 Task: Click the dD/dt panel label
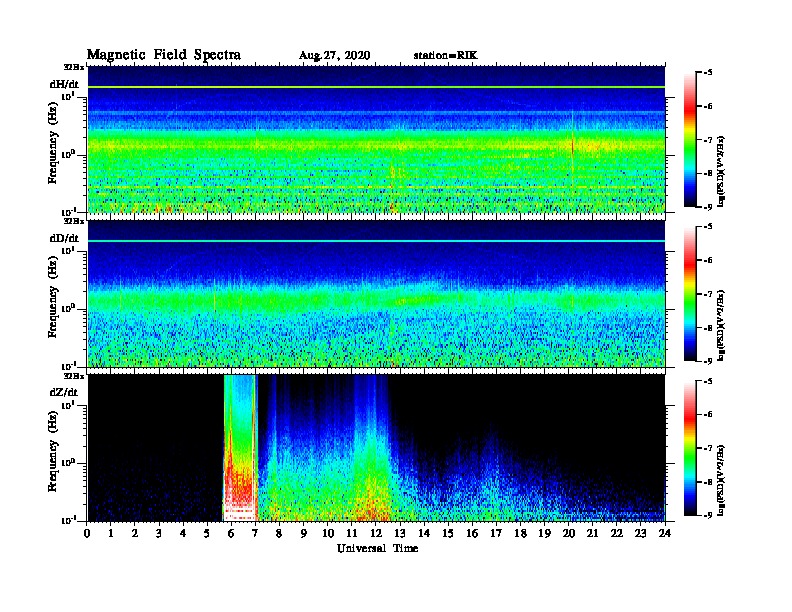(x=64, y=238)
